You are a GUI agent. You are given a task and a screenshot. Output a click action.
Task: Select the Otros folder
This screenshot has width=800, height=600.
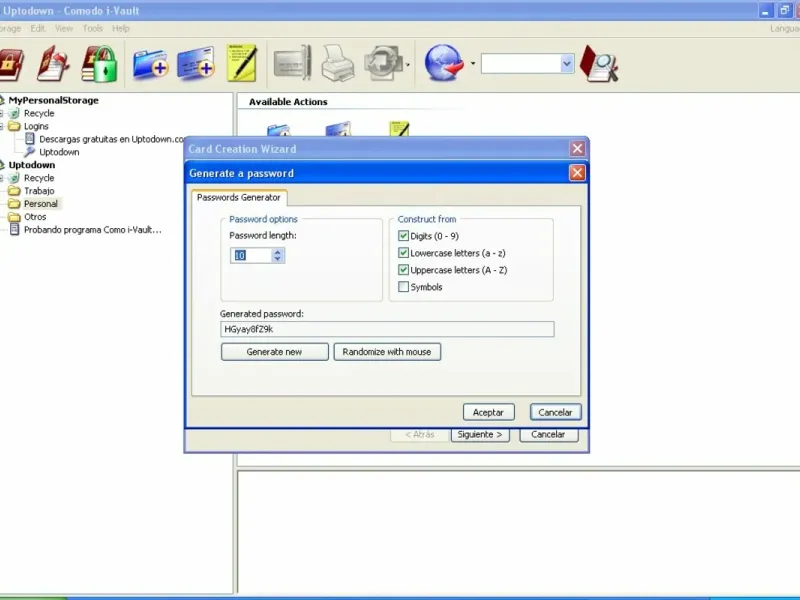click(x=35, y=217)
